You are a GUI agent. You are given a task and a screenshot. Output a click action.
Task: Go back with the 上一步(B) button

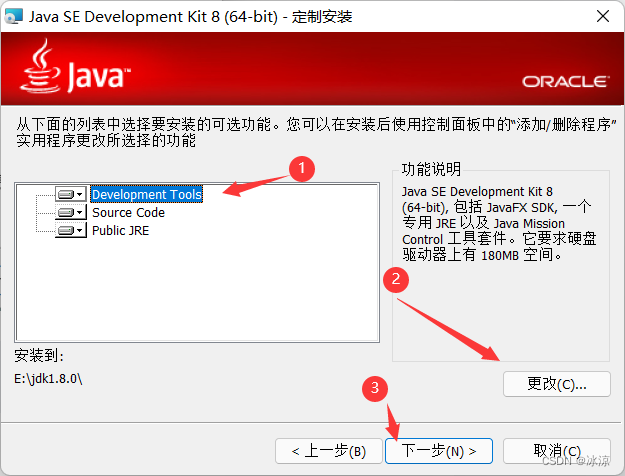click(x=329, y=451)
